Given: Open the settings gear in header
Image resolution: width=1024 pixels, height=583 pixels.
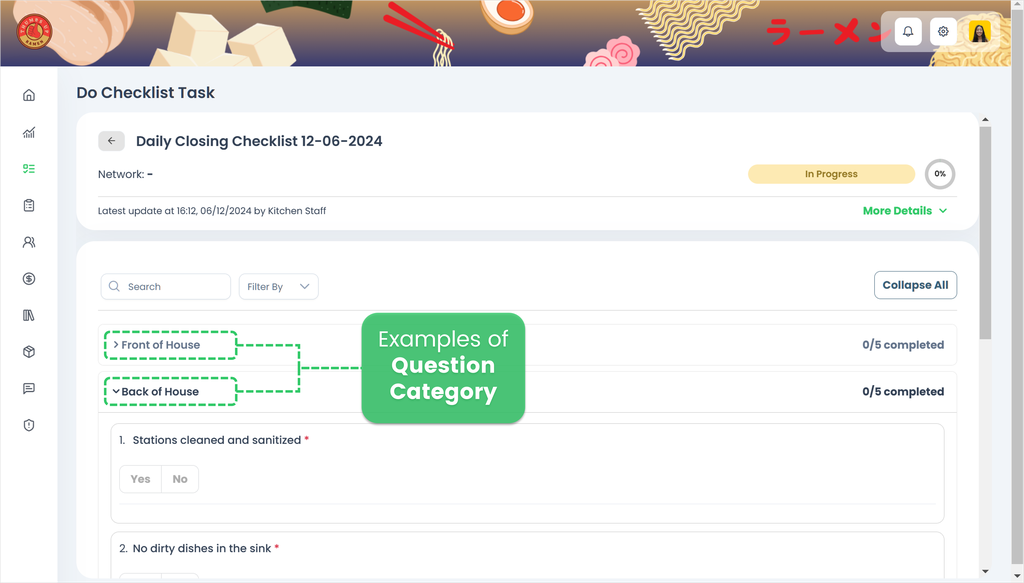Looking at the screenshot, I should click(x=943, y=31).
